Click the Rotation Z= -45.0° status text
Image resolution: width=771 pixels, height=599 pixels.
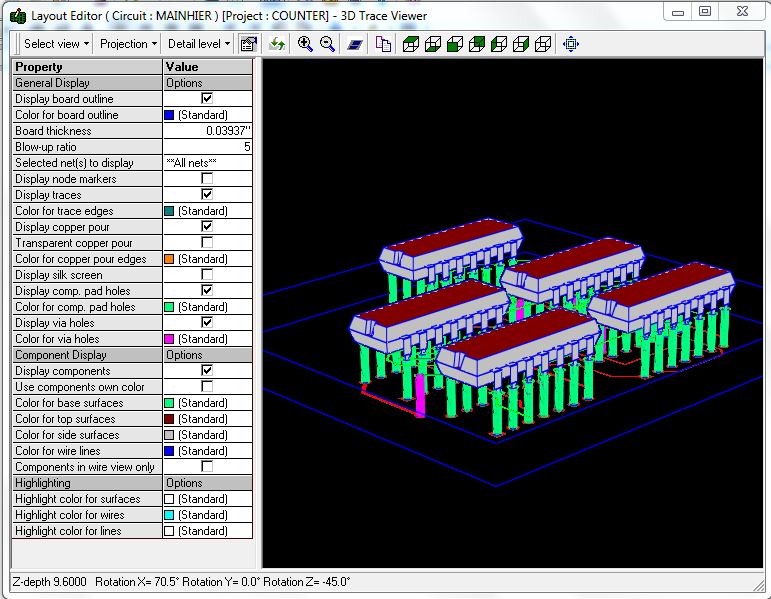point(307,582)
